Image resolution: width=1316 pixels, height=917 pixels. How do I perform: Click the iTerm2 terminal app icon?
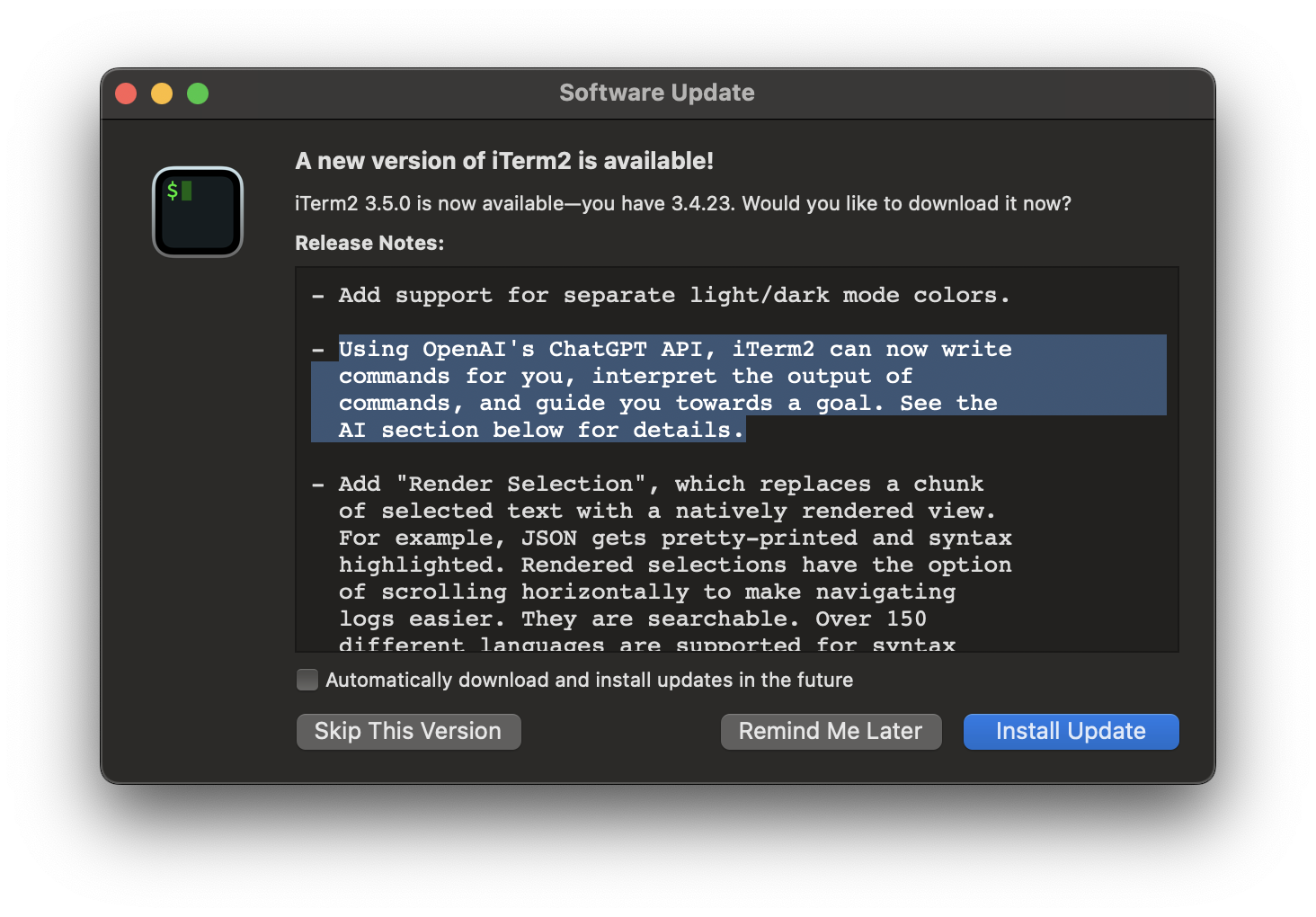198,212
